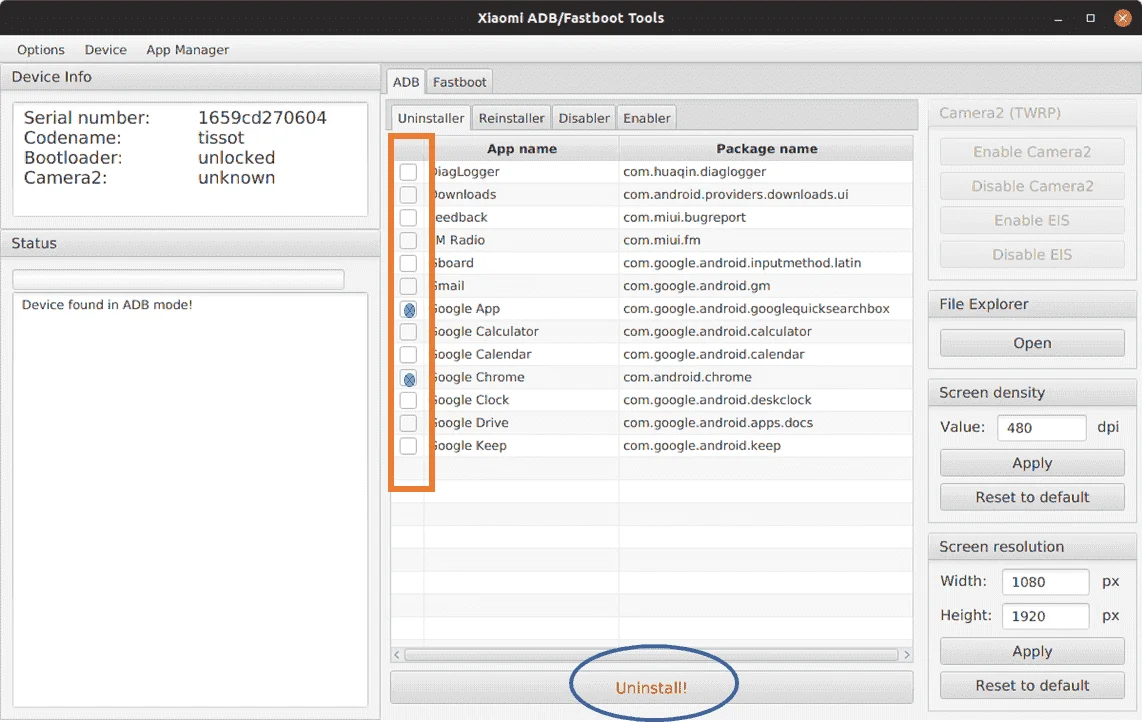
Task: Click the Disable EIS button
Action: [x=1032, y=254]
